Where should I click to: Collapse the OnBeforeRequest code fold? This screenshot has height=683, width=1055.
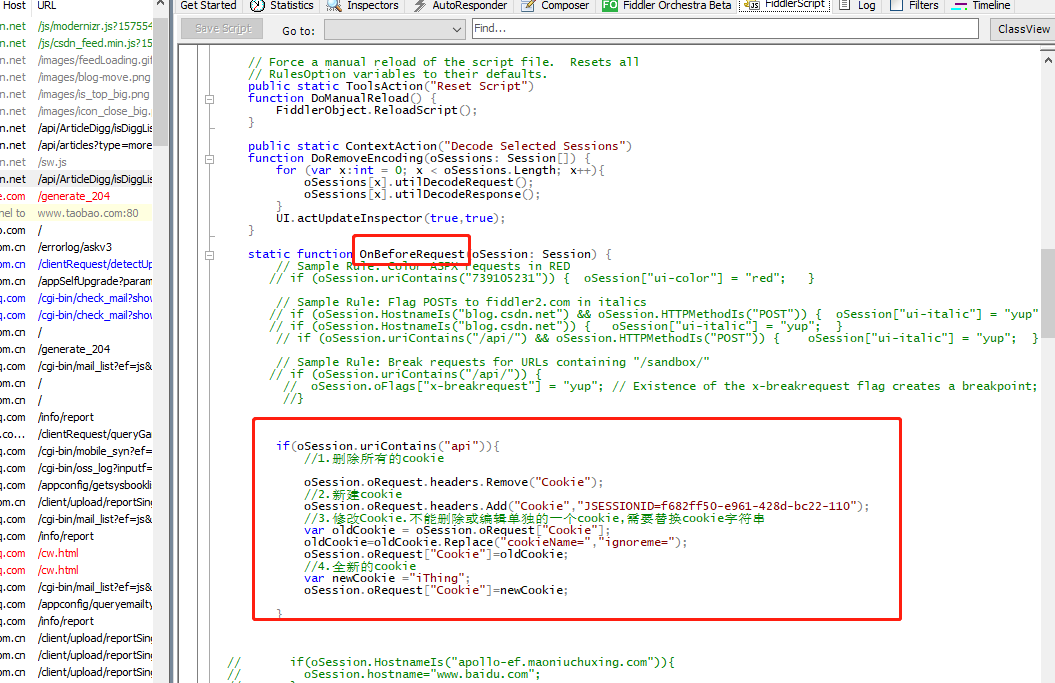[209, 255]
